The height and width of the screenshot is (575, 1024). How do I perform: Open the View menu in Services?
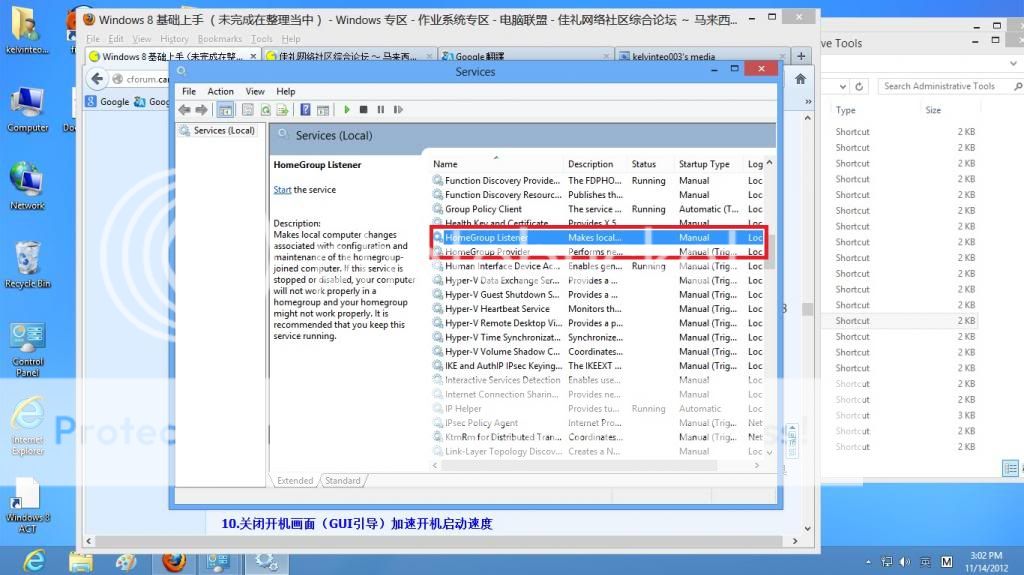255,91
